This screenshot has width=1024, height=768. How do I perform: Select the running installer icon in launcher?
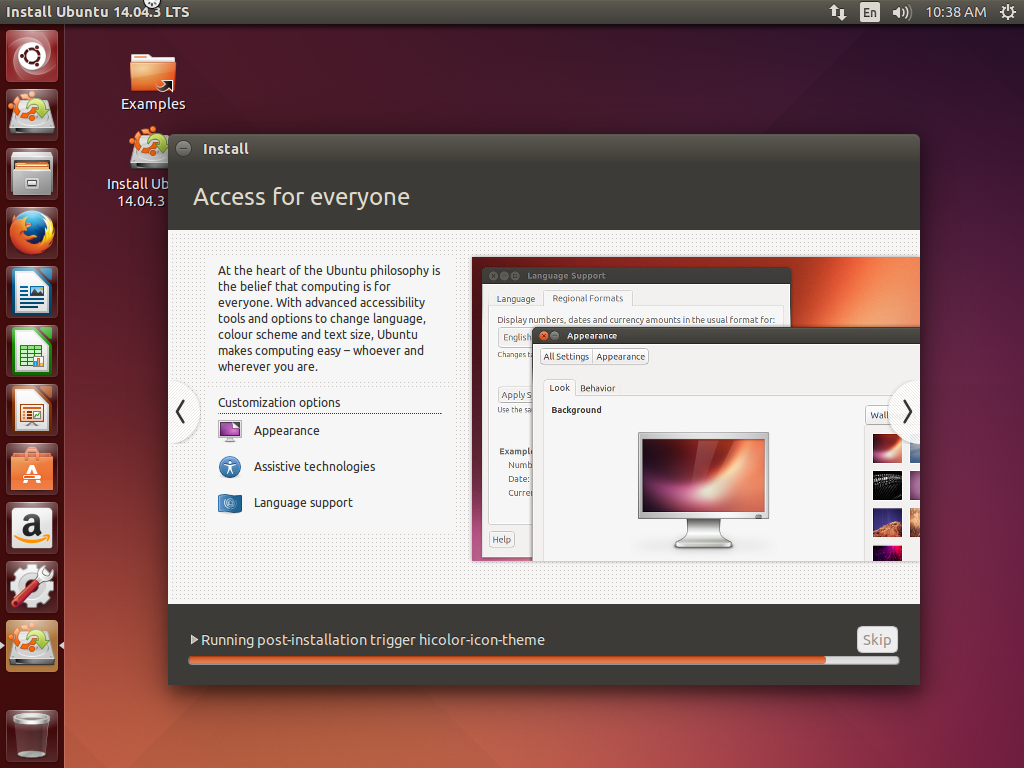pos(32,646)
